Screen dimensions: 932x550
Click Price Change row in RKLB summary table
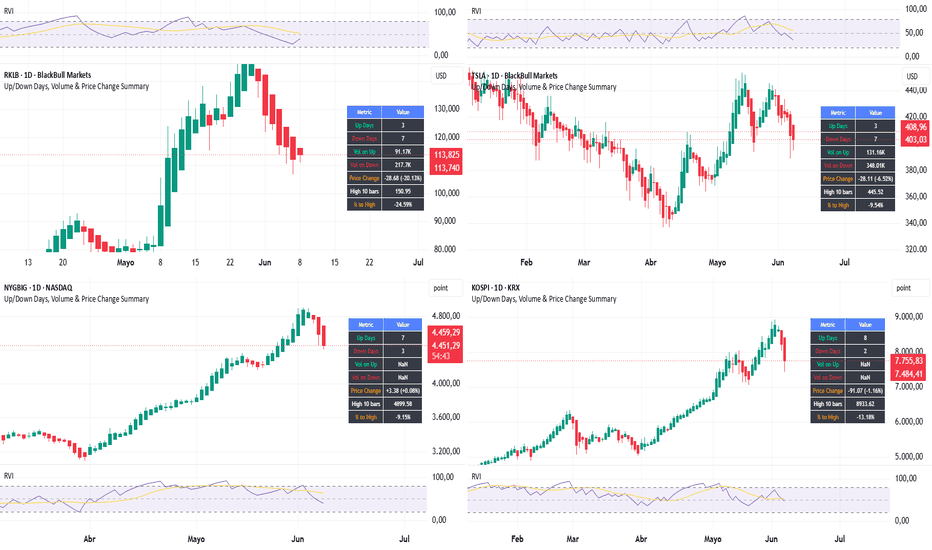[385, 178]
